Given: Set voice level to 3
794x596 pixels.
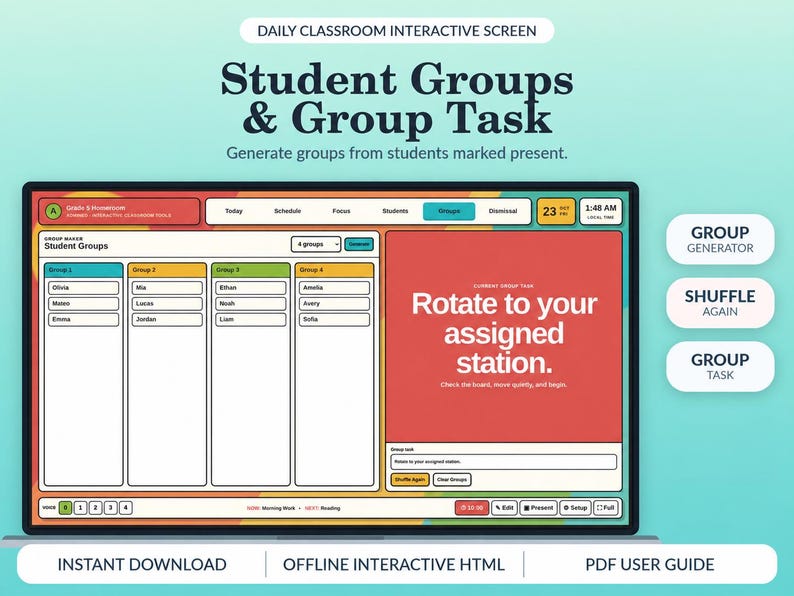Looking at the screenshot, I should coord(111,507).
